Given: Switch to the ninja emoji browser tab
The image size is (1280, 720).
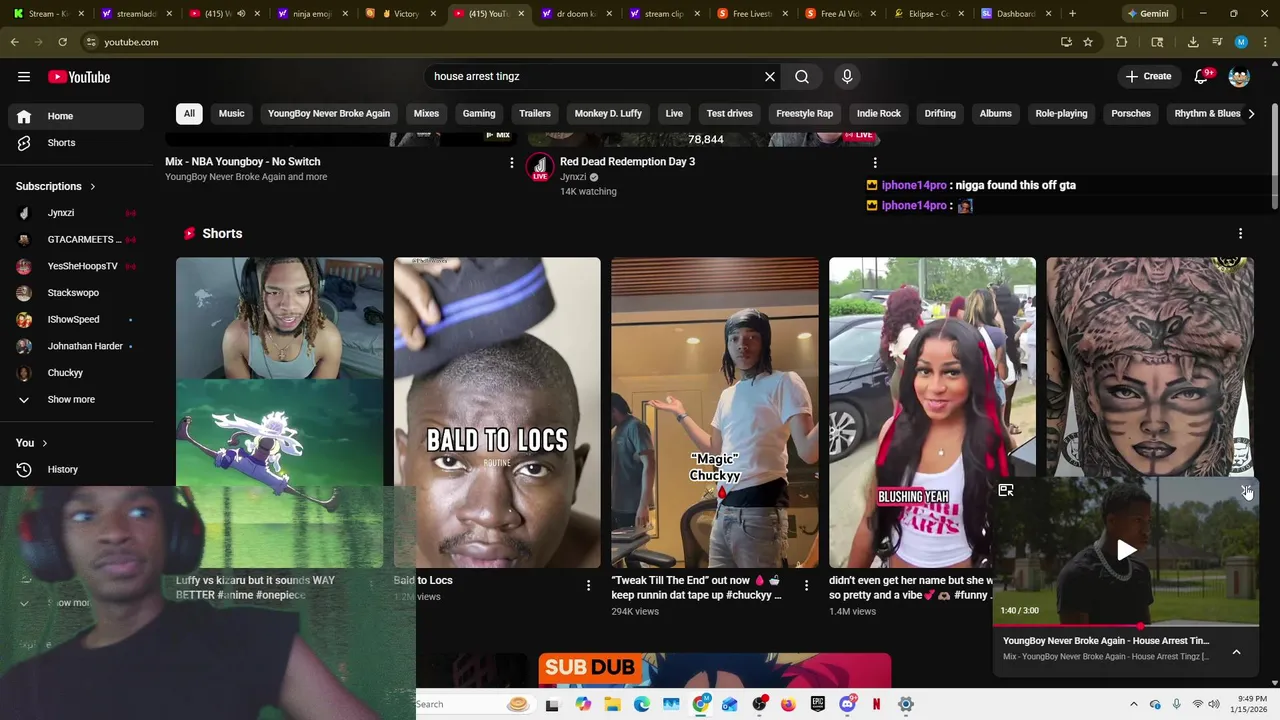Looking at the screenshot, I should [x=313, y=14].
